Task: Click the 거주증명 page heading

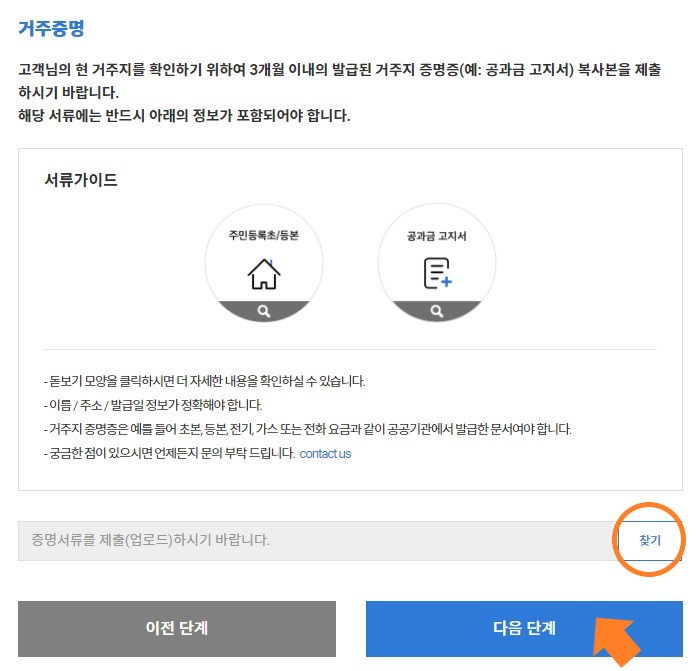Action: pos(51,28)
